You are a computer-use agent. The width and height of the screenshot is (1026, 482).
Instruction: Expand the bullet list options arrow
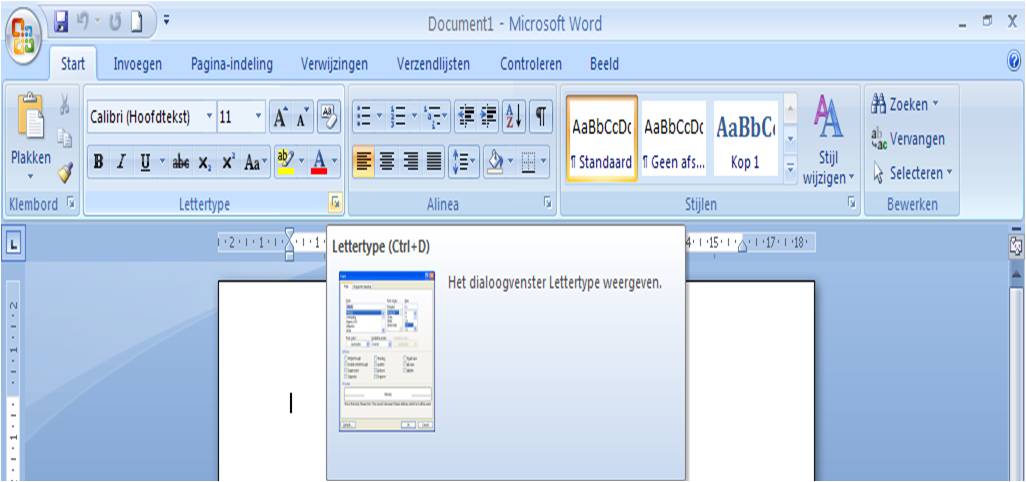pos(378,116)
